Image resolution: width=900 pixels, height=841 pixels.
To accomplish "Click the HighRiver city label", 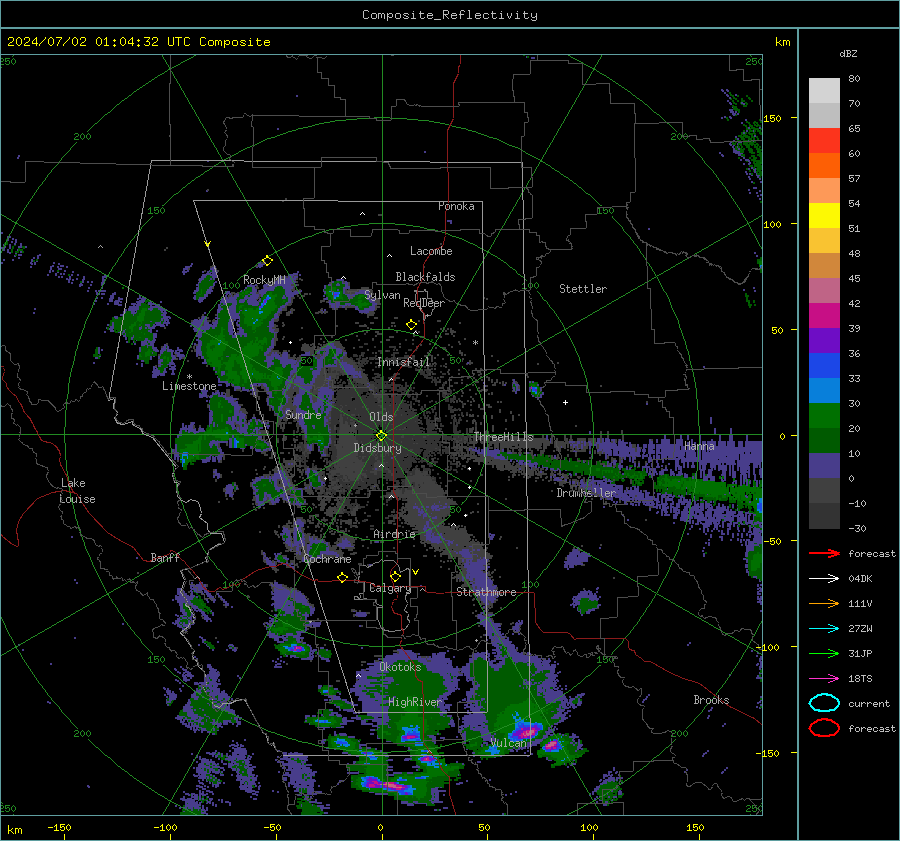I will pos(414,702).
